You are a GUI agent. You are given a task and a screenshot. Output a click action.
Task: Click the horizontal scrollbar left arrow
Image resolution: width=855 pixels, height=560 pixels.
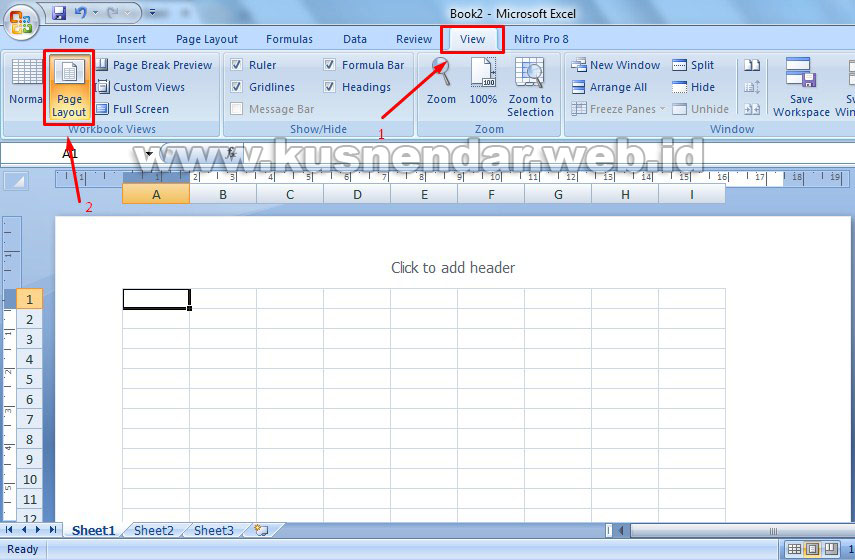pos(621,531)
